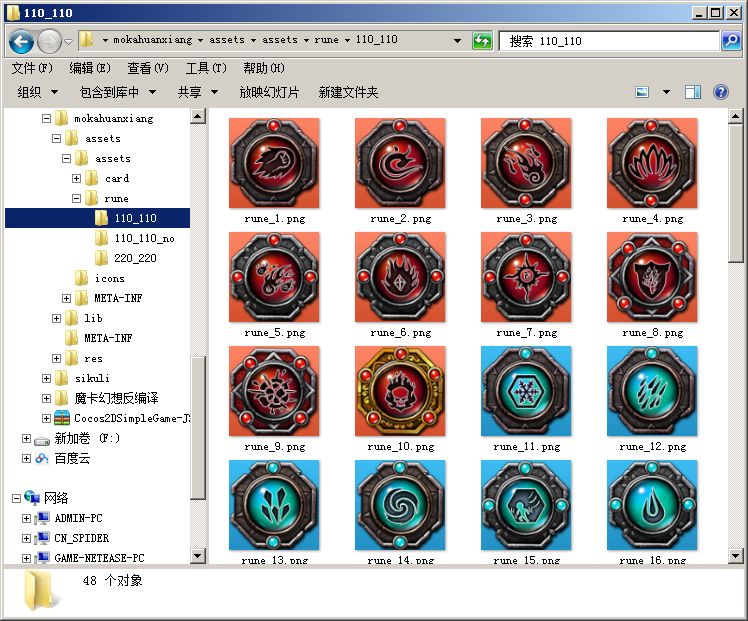Select the rune_3.png thumbnail
748x621 pixels.
526,163
